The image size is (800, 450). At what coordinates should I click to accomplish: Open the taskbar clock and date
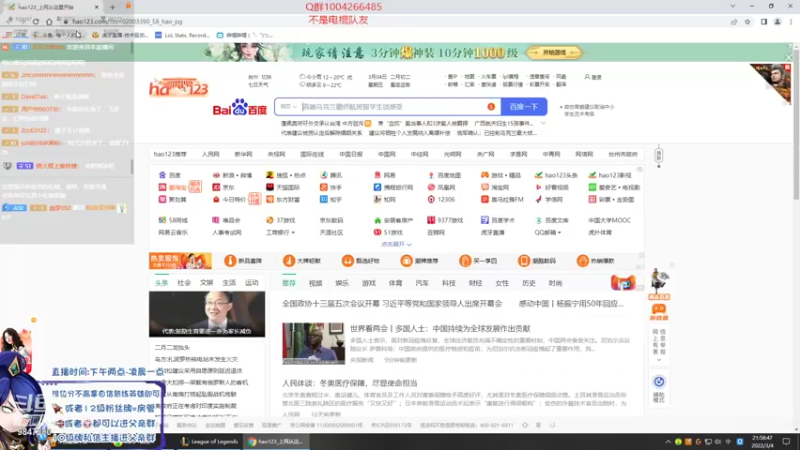[x=762, y=441]
